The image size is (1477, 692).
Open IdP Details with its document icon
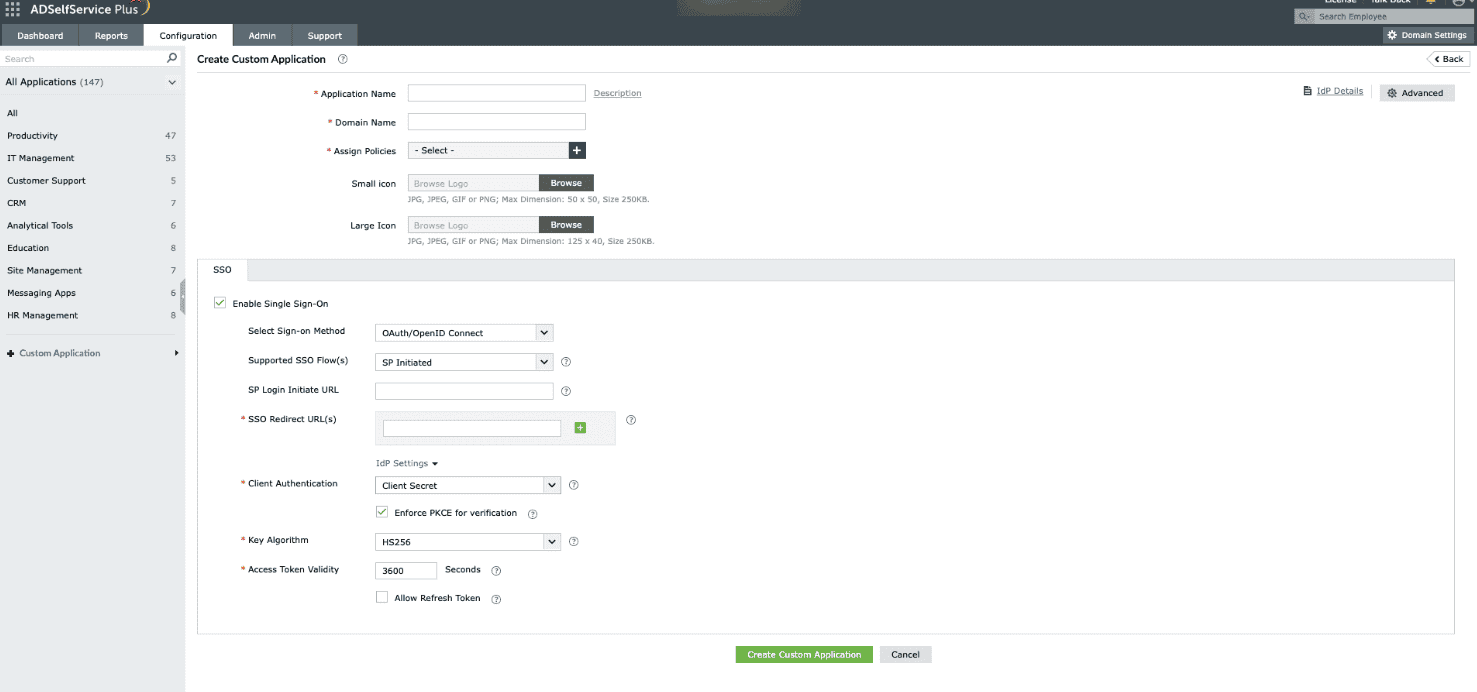(1306, 90)
